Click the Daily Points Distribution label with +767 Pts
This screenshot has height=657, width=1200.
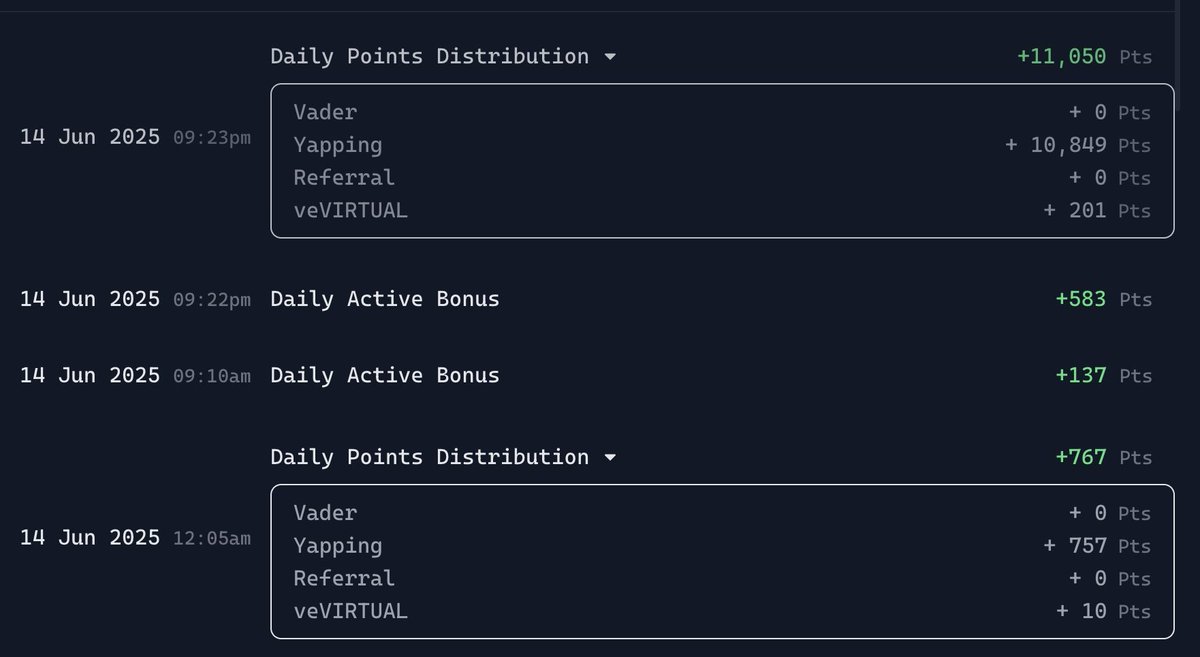tap(430, 457)
